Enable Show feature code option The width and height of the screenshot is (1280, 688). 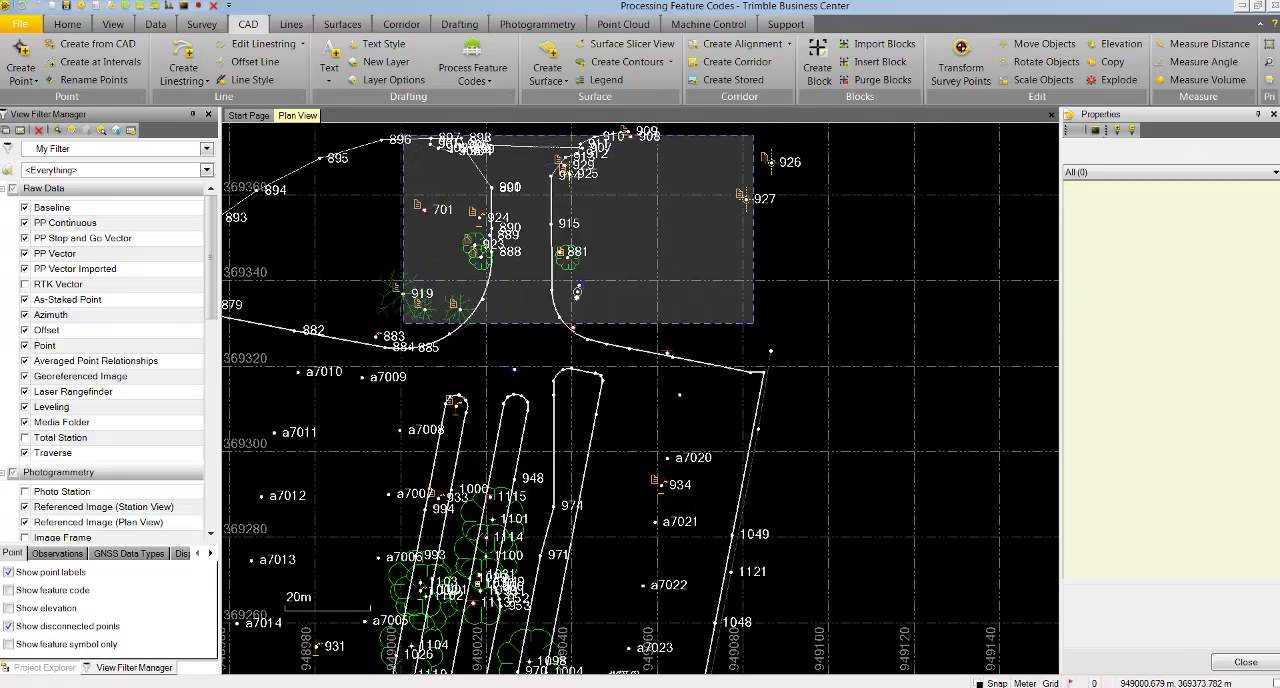coord(9,590)
